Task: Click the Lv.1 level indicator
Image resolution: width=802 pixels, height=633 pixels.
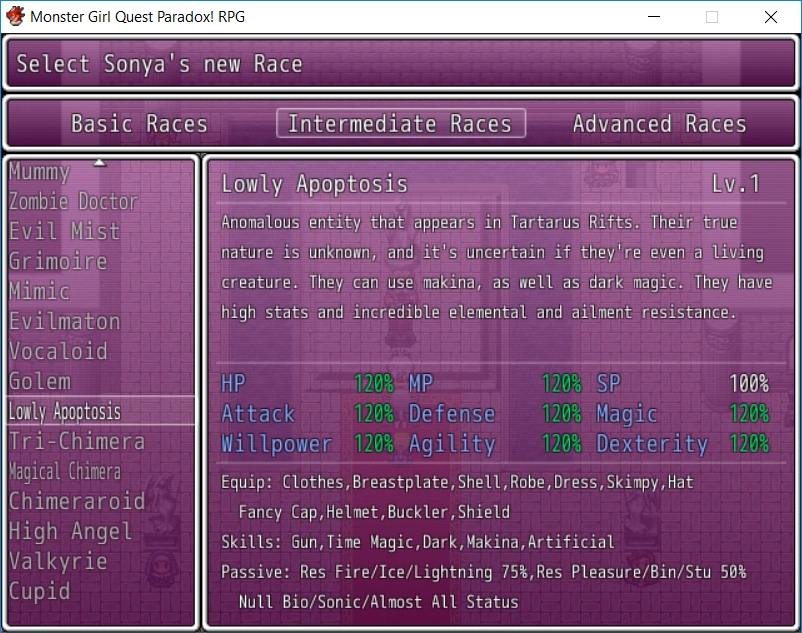Action: 736,184
